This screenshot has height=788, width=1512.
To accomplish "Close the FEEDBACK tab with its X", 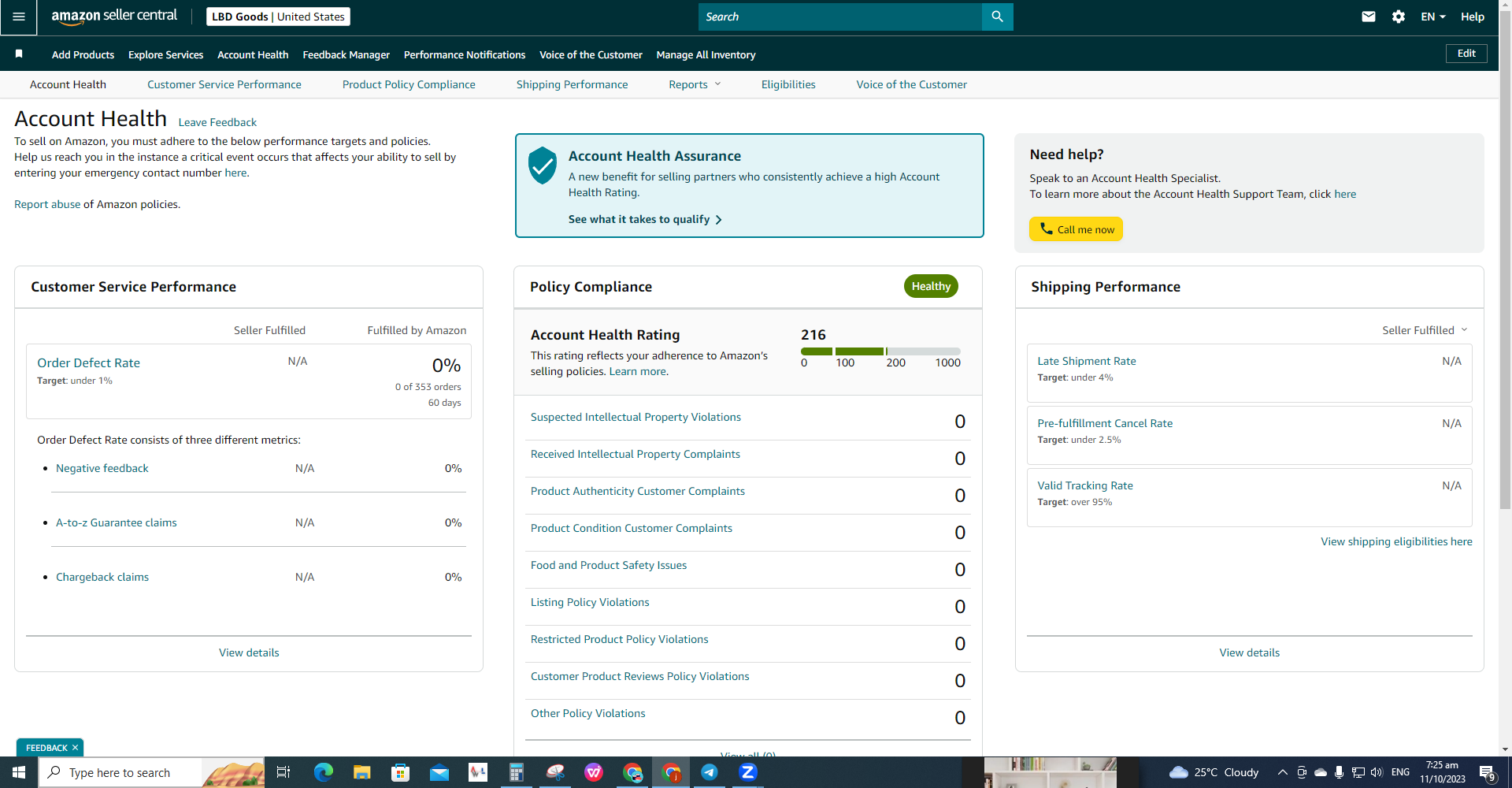I will pyautogui.click(x=75, y=748).
